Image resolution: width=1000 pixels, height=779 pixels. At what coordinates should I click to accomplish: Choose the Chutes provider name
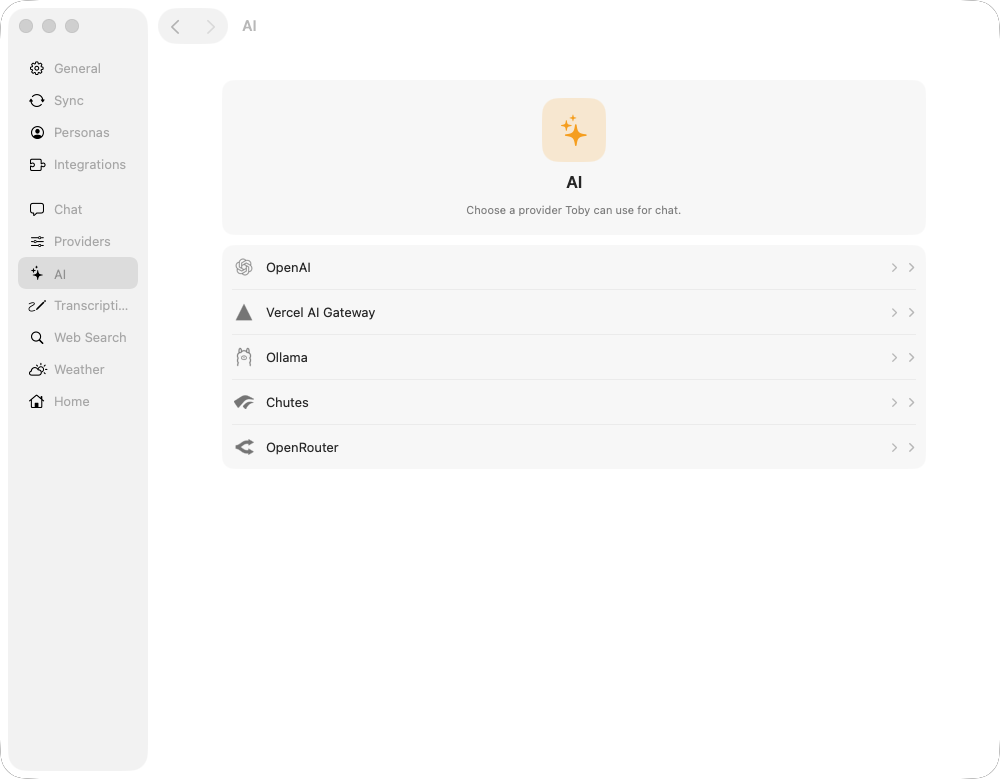tap(287, 402)
